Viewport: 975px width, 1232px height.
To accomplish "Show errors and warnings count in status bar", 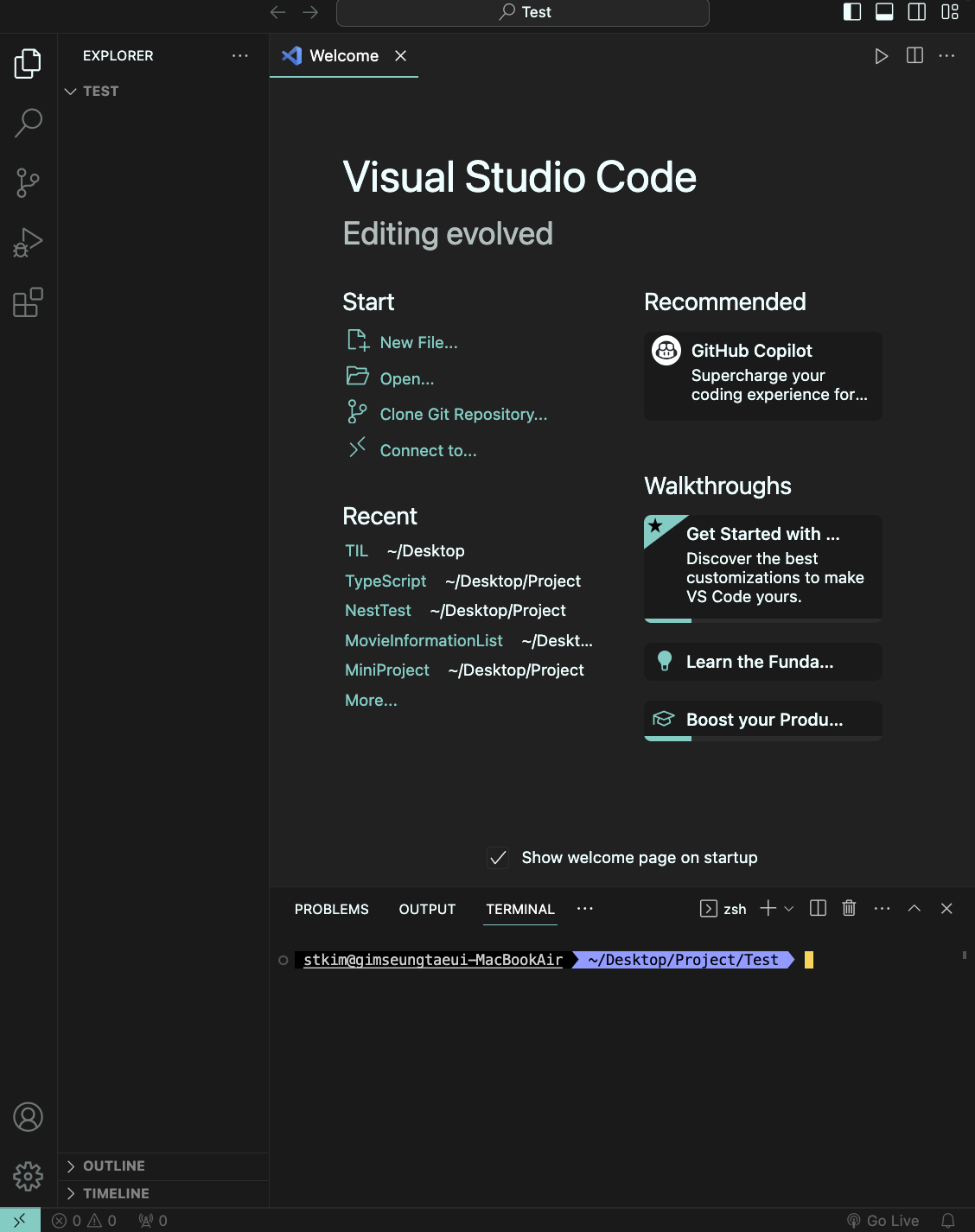I will [84, 1221].
